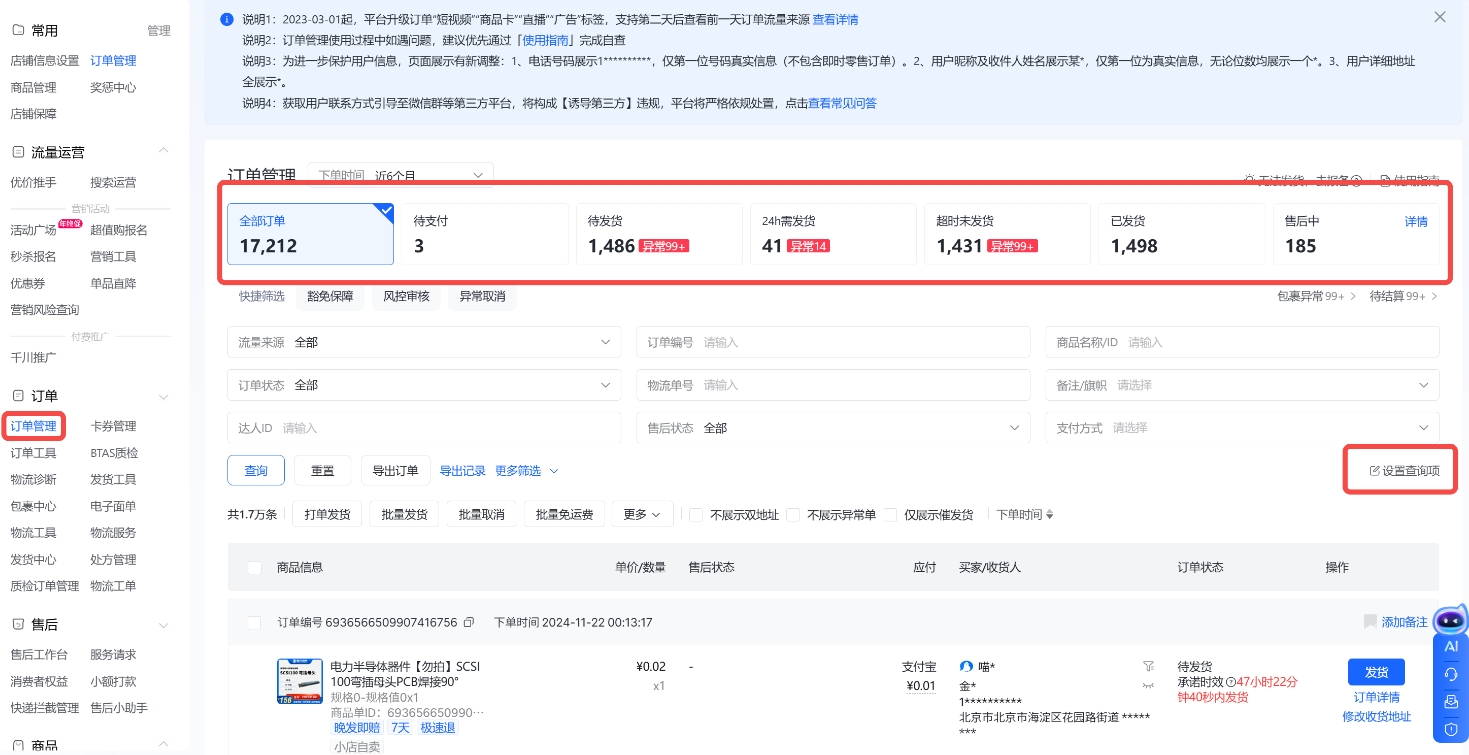This screenshot has height=755, width=1469.
Task: Copy the order number using copy icon
Action: [x=469, y=622]
